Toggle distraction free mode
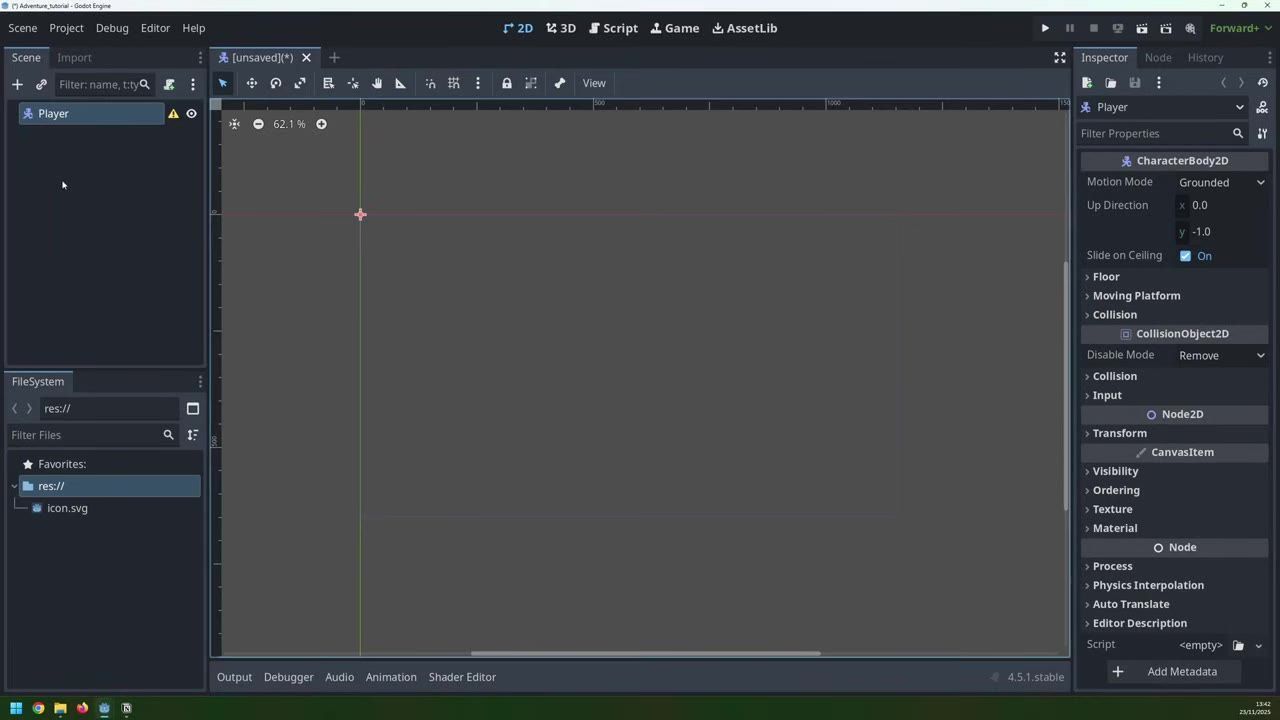The image size is (1280, 720). click(x=1060, y=58)
